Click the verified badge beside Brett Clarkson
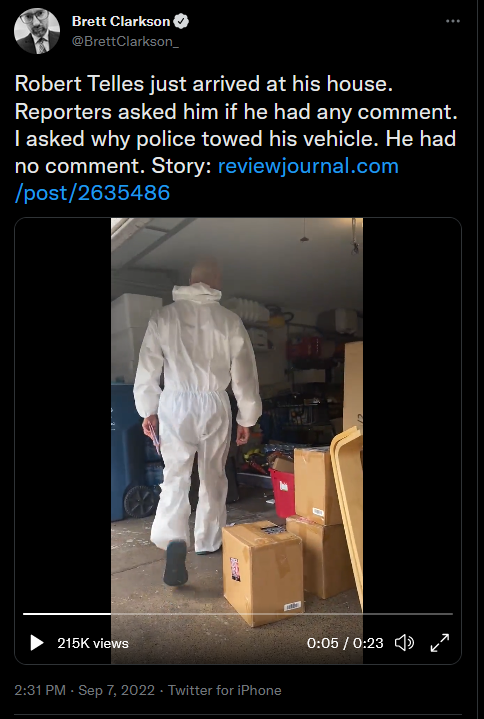The height and width of the screenshot is (719, 484). click(x=182, y=21)
